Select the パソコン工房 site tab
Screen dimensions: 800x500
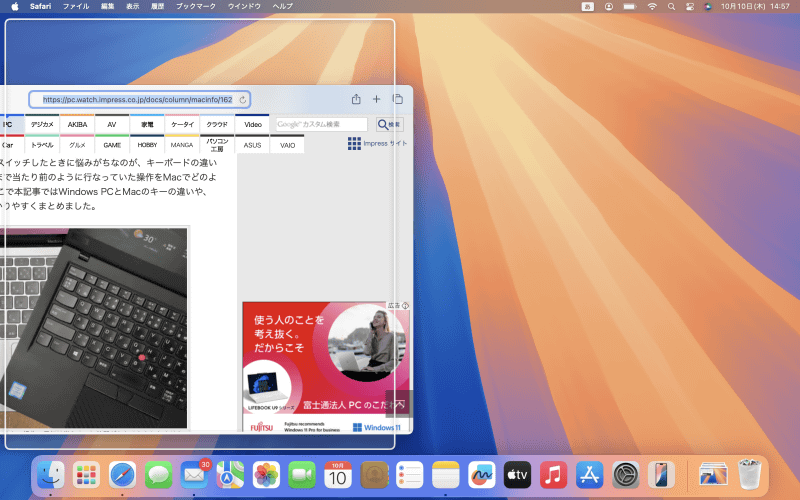click(x=217, y=144)
